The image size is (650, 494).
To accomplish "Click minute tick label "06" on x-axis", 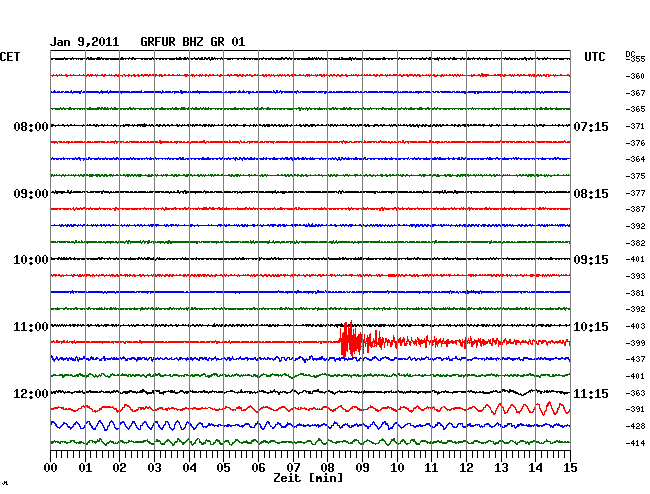I will (258, 468).
